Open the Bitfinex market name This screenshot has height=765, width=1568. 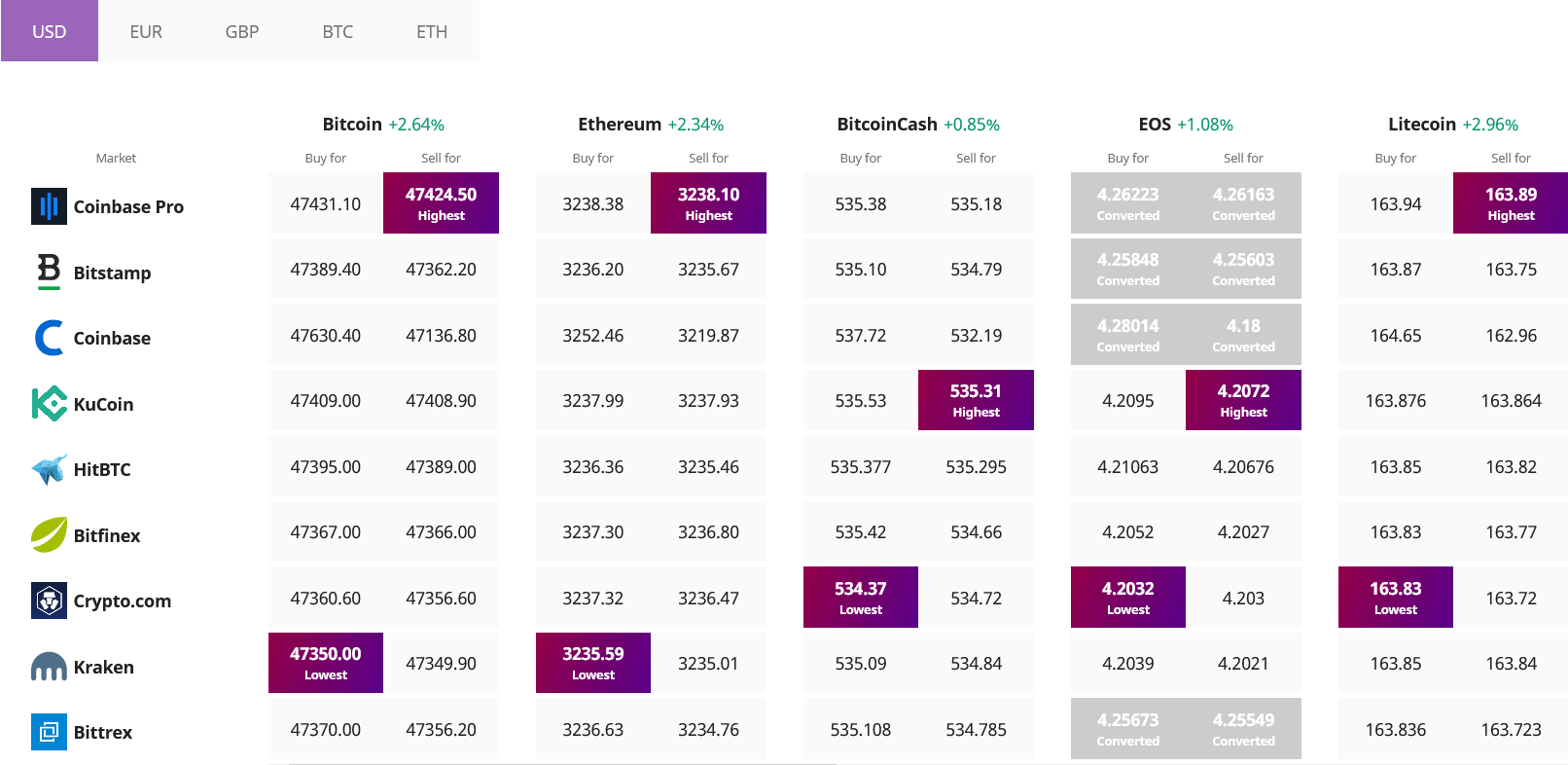[x=107, y=535]
